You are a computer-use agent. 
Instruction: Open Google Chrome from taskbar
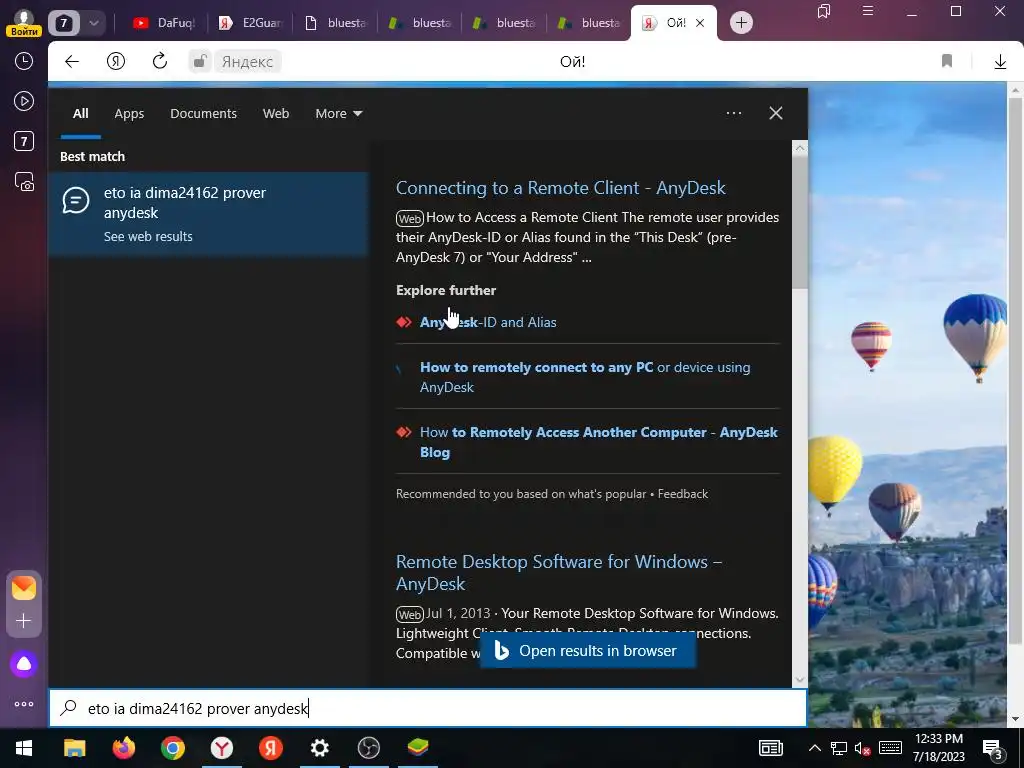point(172,748)
